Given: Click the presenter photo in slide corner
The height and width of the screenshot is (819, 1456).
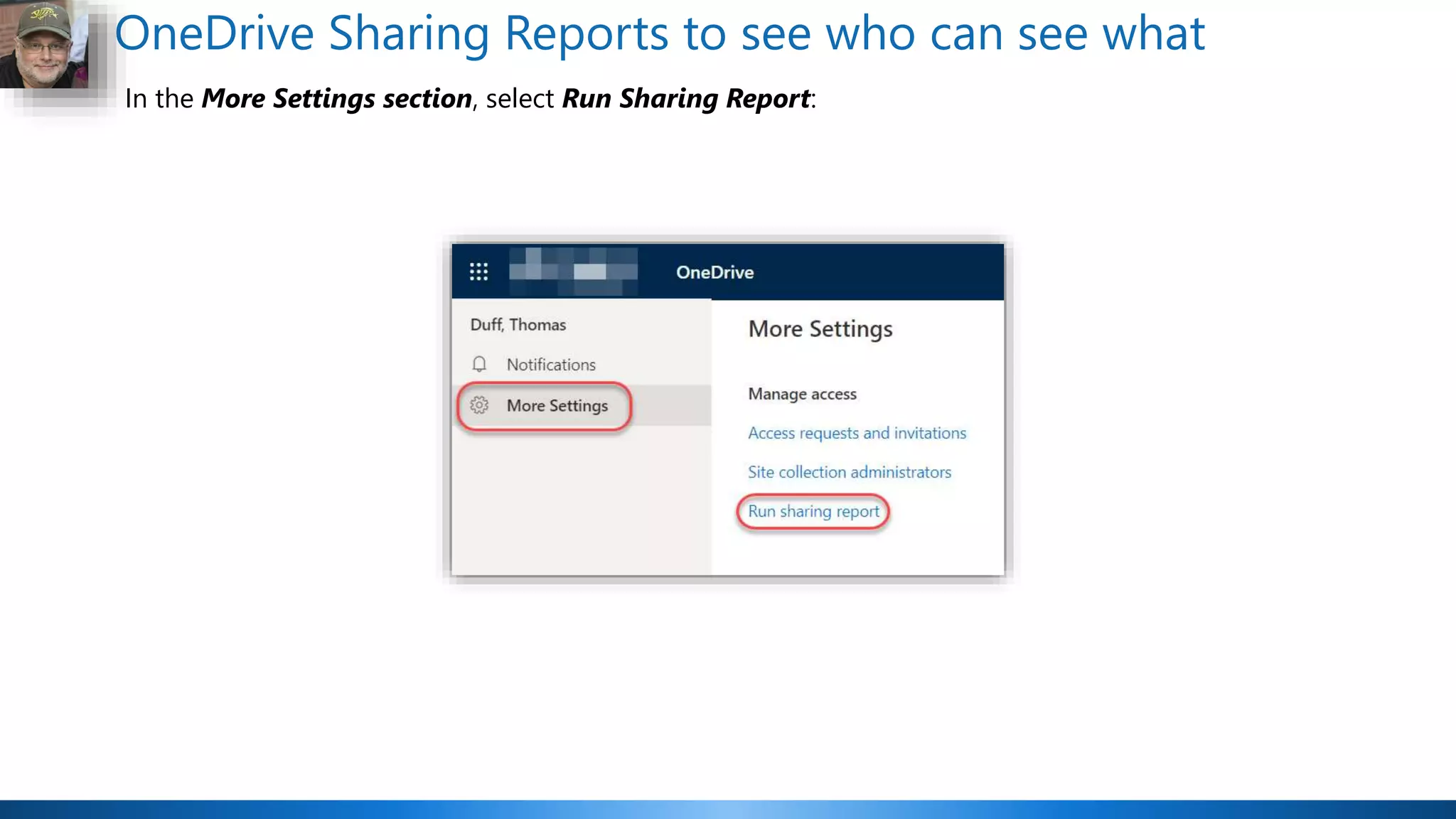Looking at the screenshot, I should pos(44,44).
